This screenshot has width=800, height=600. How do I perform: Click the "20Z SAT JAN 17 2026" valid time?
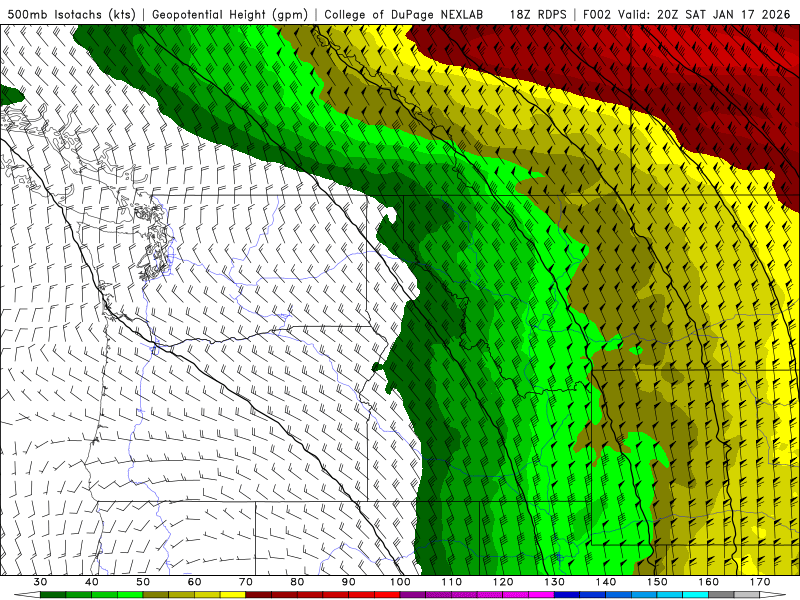point(723,14)
